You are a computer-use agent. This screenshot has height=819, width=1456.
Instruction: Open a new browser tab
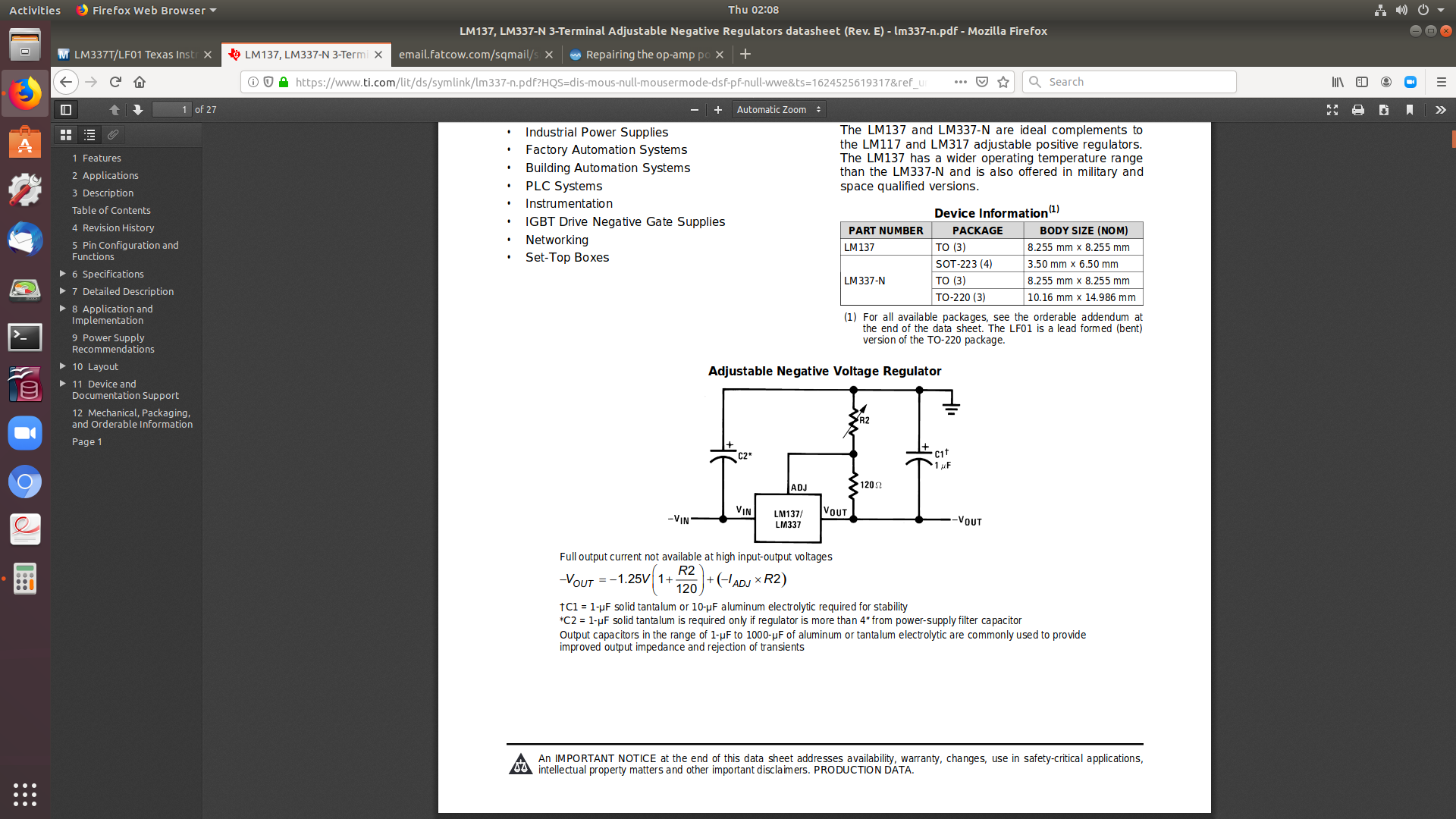click(745, 54)
